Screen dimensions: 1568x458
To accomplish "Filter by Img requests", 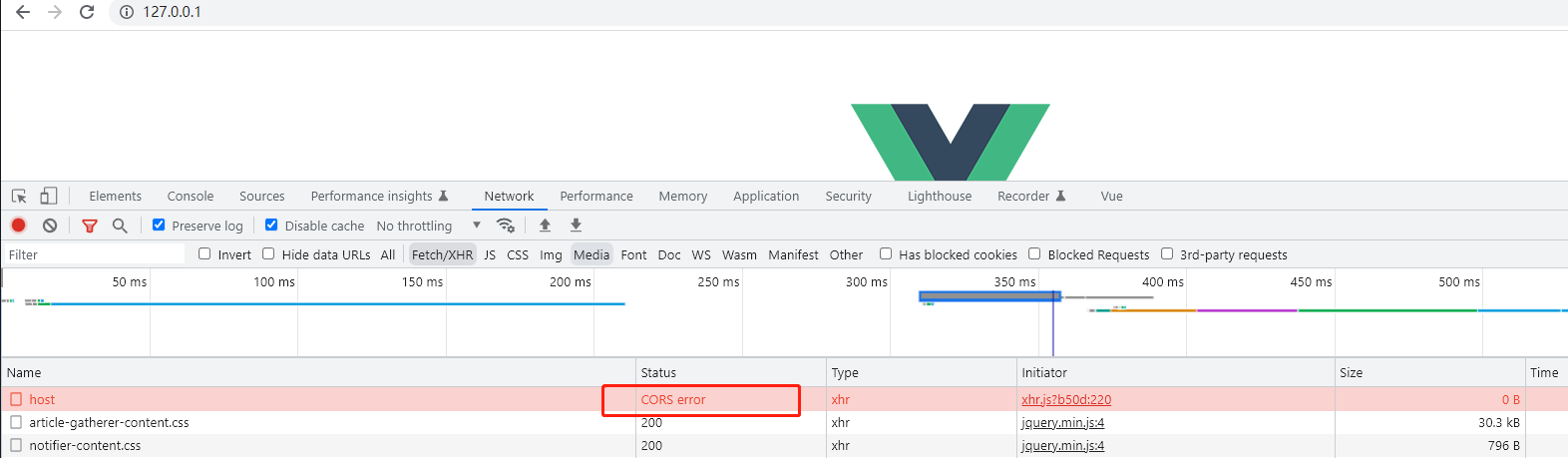I will [551, 254].
